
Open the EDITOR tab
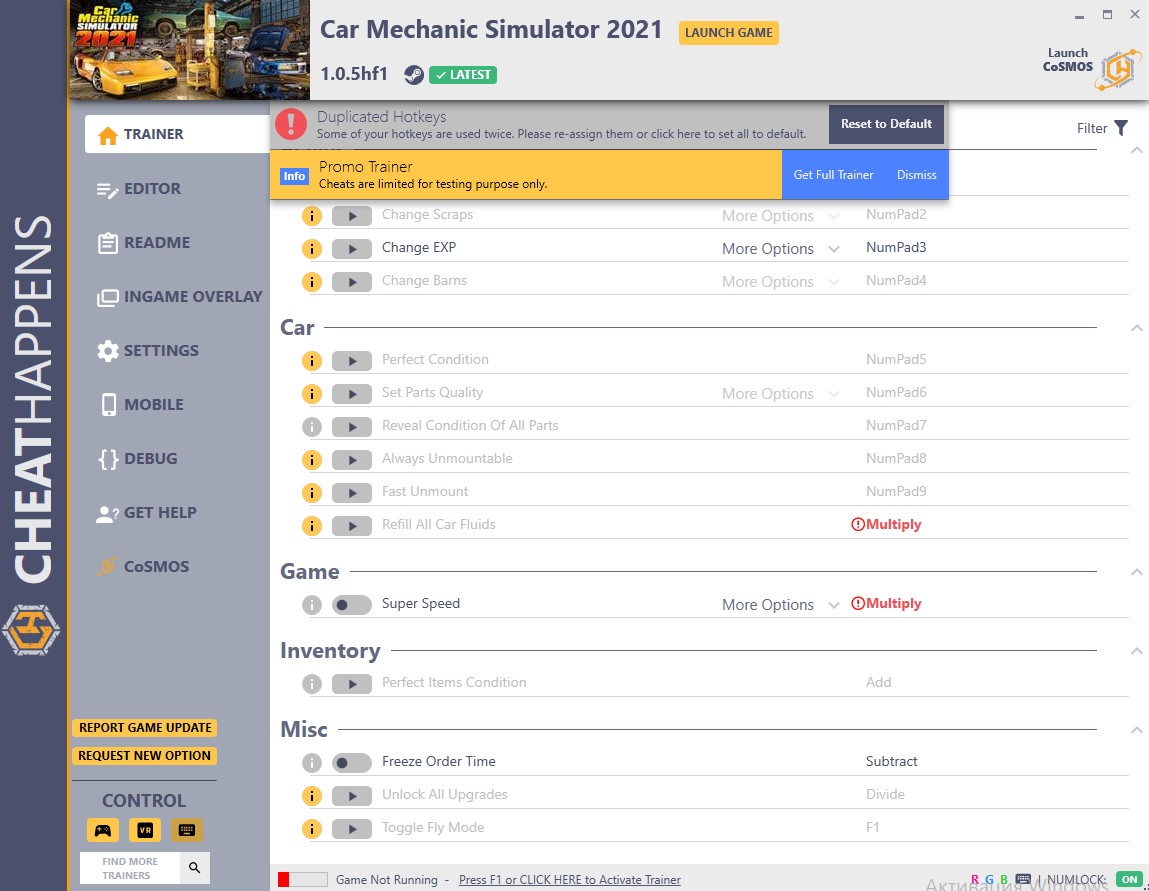coord(139,189)
